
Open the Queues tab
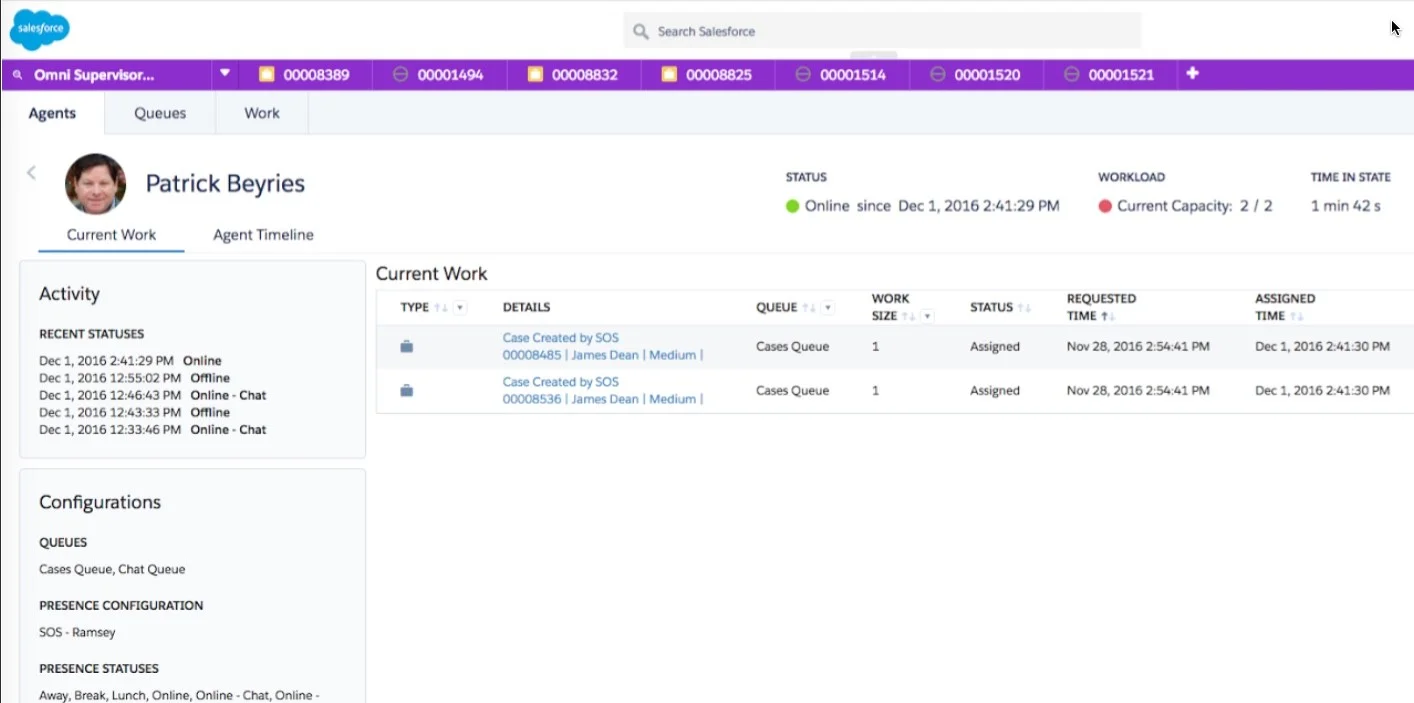coord(160,113)
